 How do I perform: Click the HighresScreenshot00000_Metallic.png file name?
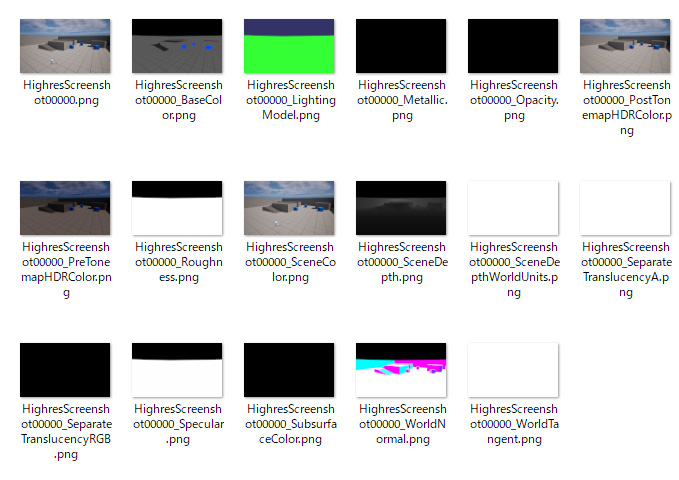tap(402, 100)
